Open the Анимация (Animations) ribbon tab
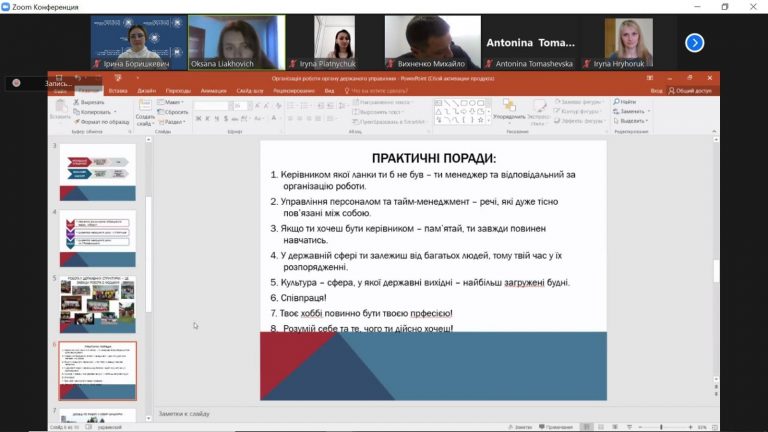 click(214, 91)
